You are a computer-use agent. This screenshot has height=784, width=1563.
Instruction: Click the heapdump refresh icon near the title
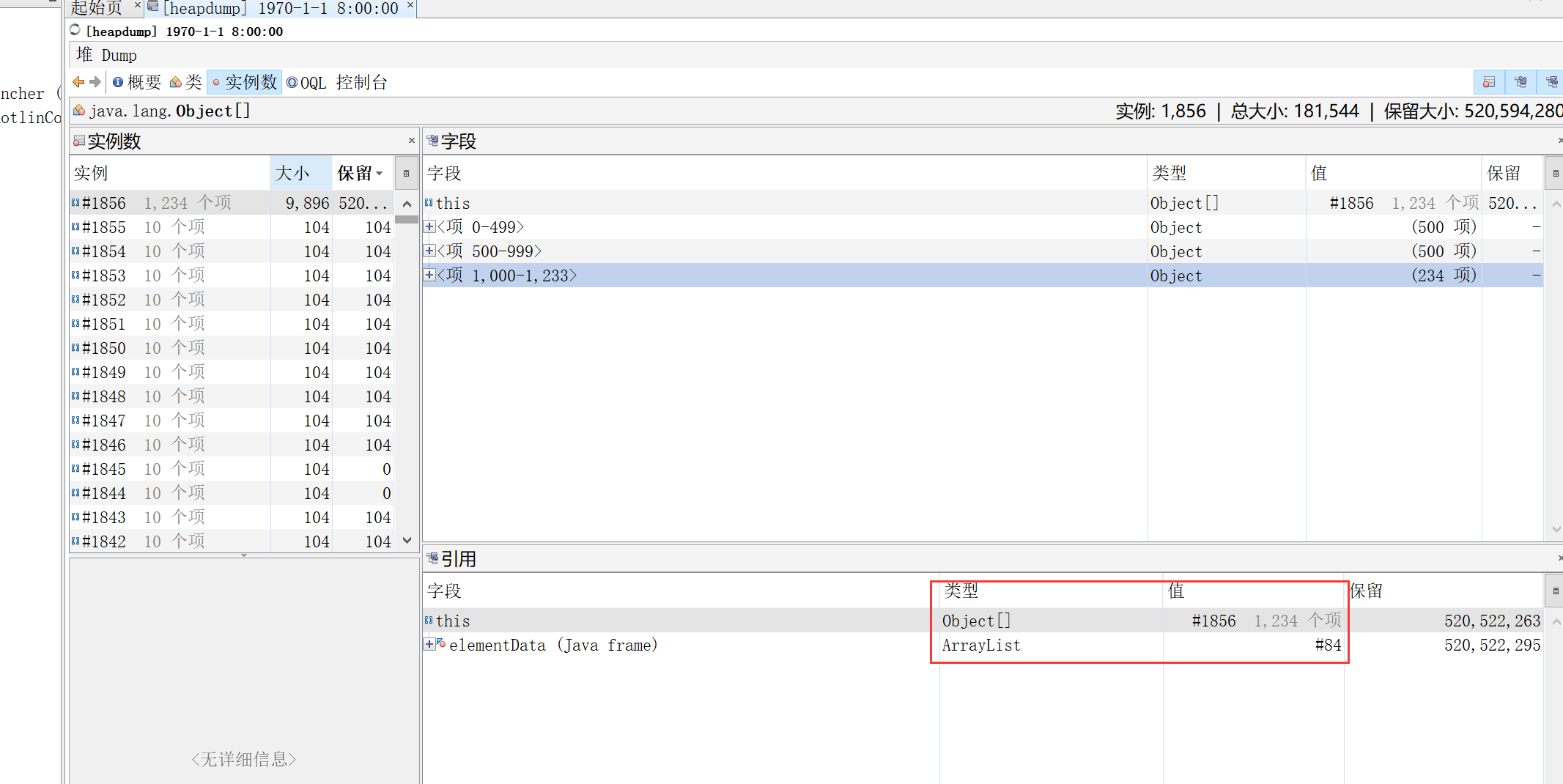[x=75, y=30]
